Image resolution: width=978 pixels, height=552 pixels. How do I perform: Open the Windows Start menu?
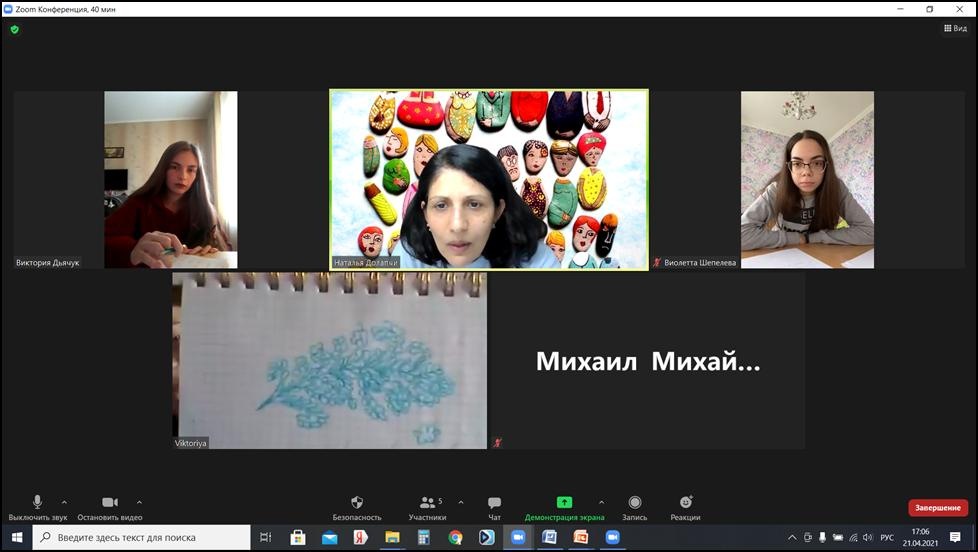pos(17,537)
